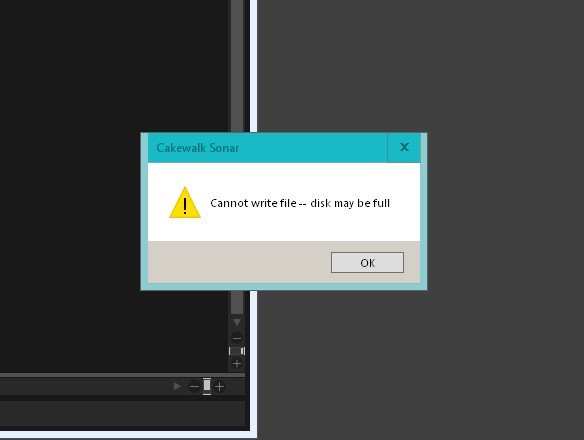
Task: Click the vertical scrollbar thumb below the dialog
Action: point(237,303)
